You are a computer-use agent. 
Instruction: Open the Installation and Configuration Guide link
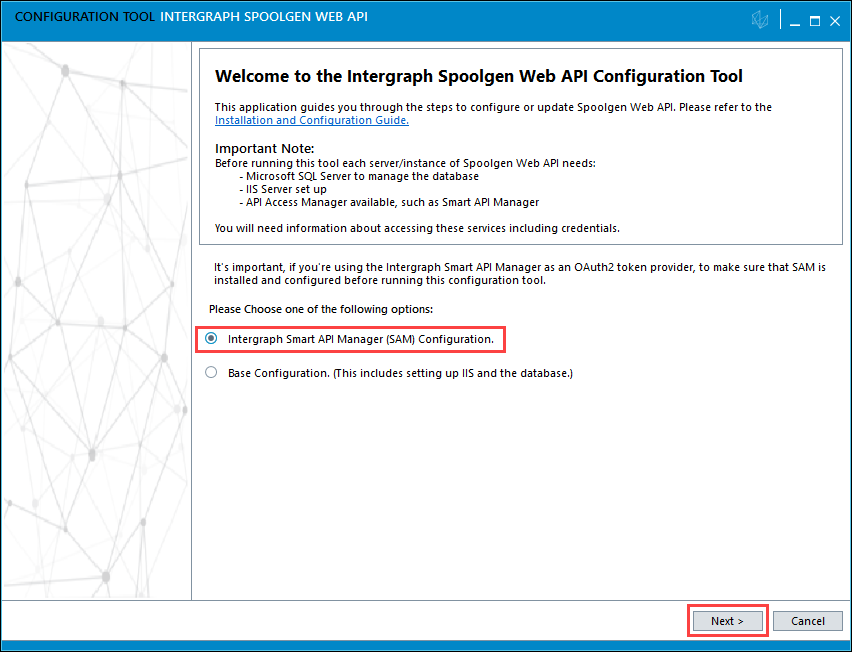(x=312, y=120)
